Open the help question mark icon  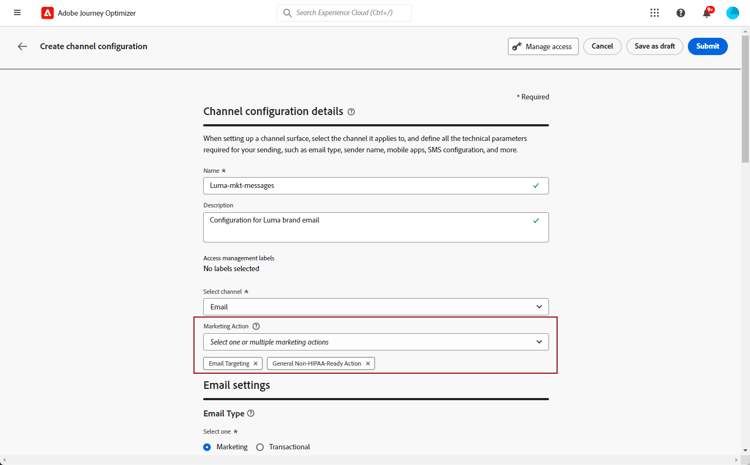(681, 13)
